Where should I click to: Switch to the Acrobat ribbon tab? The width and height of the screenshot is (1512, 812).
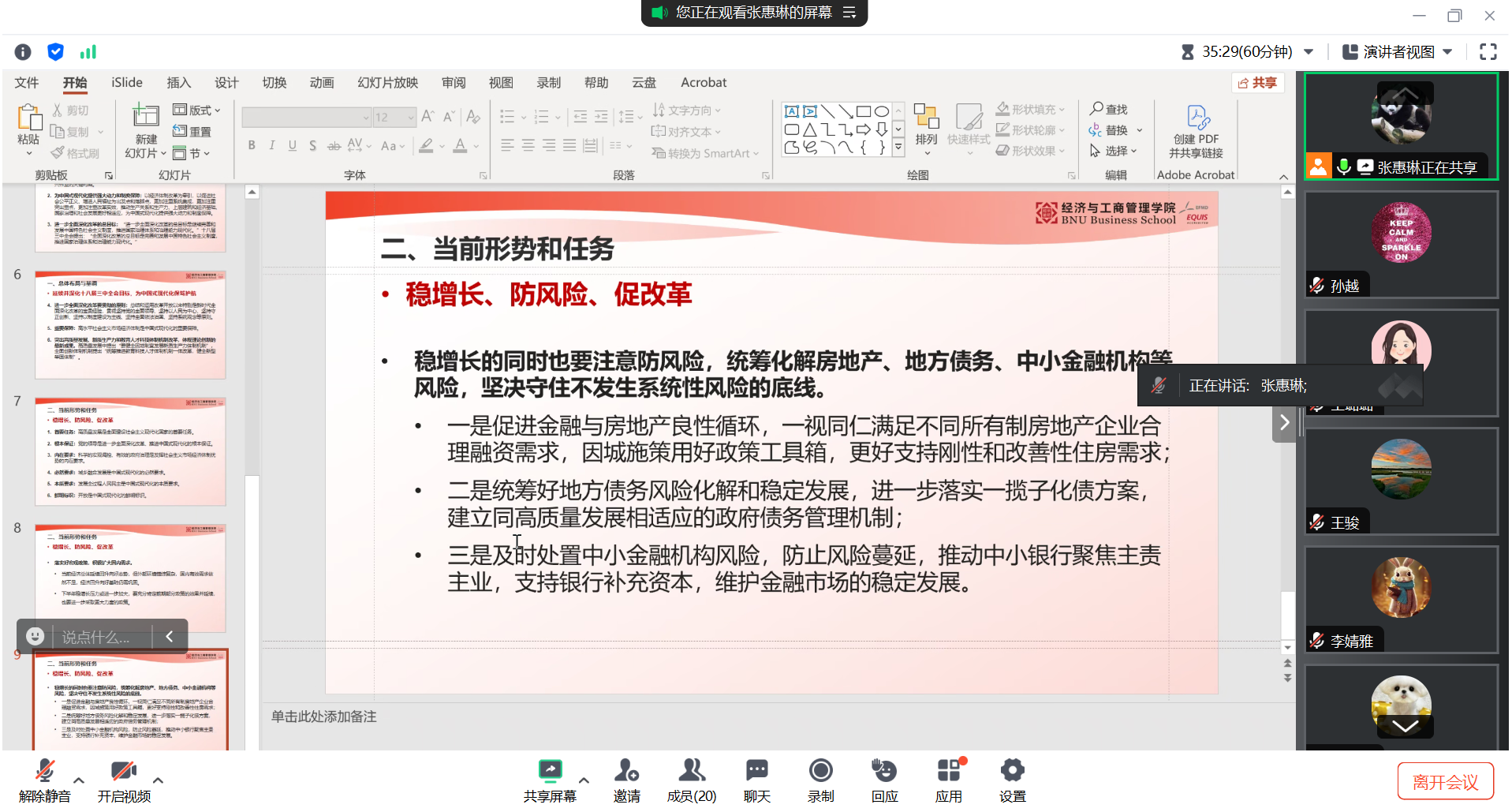click(701, 82)
